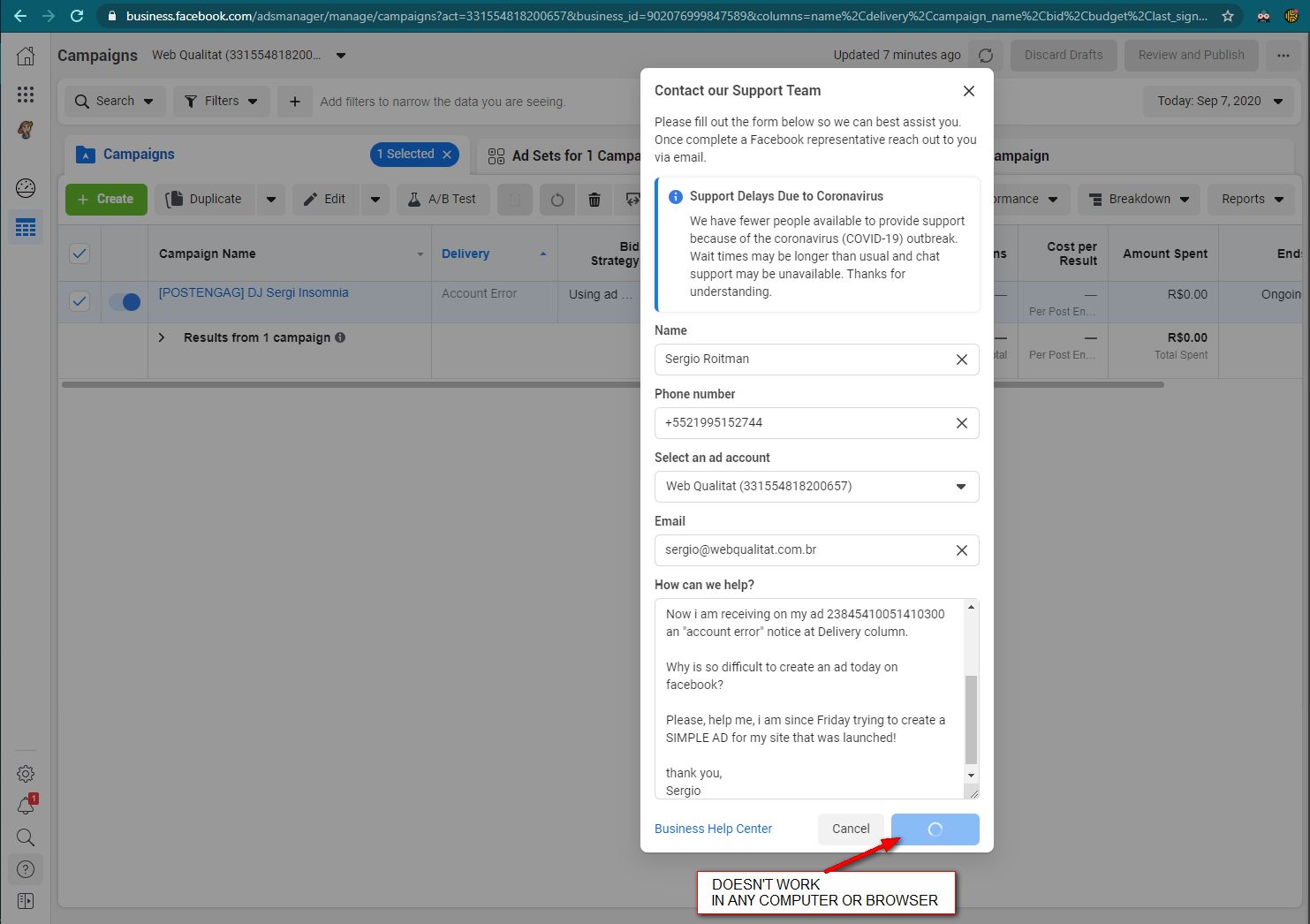Click the business profile avatar in sidebar
Viewport: 1310px width, 924px height.
[x=26, y=130]
